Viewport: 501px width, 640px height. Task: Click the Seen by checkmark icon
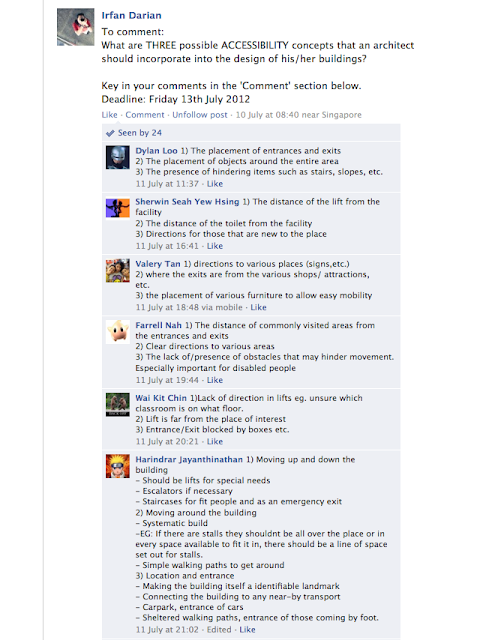[110, 133]
